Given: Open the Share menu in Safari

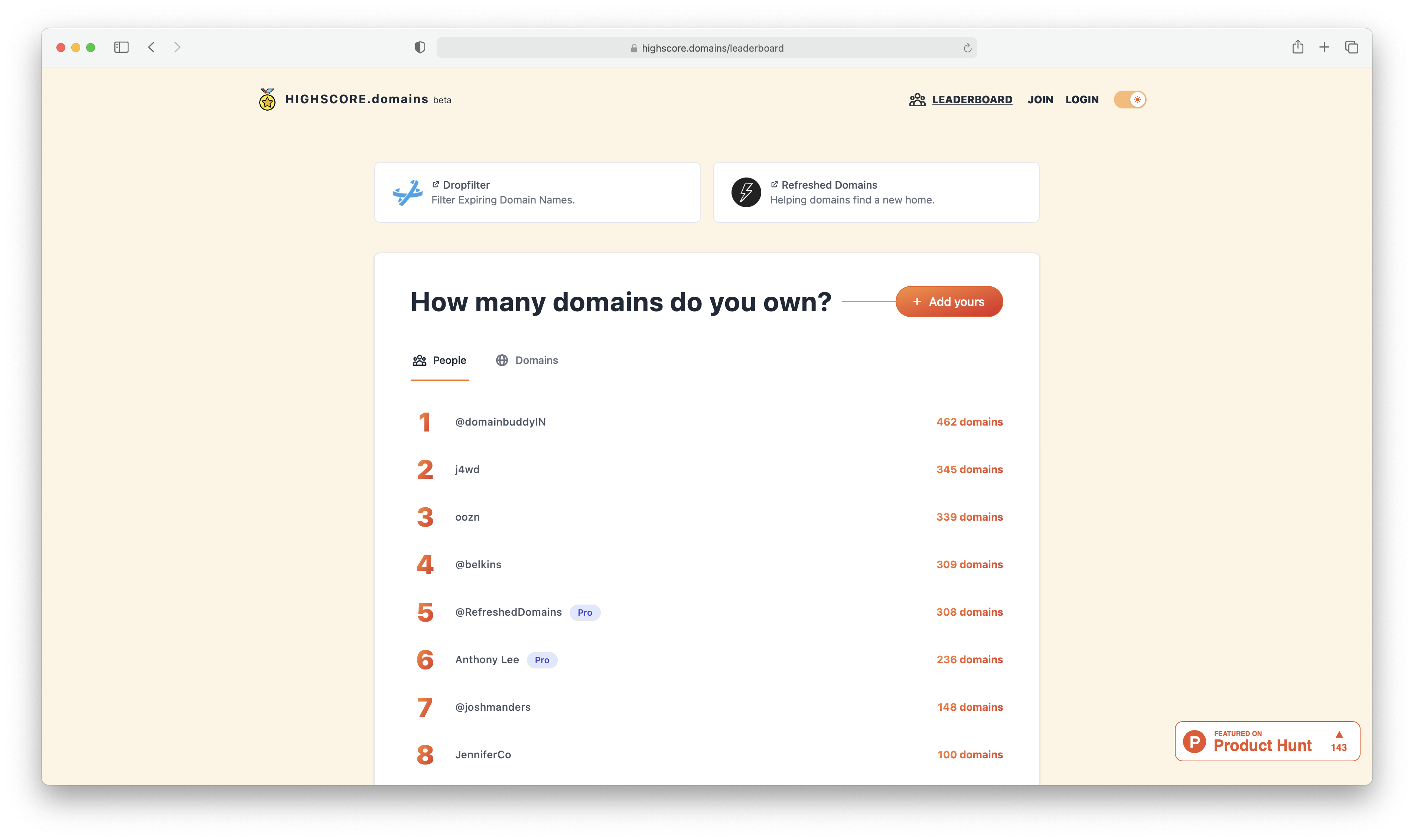Looking at the screenshot, I should [x=1297, y=47].
